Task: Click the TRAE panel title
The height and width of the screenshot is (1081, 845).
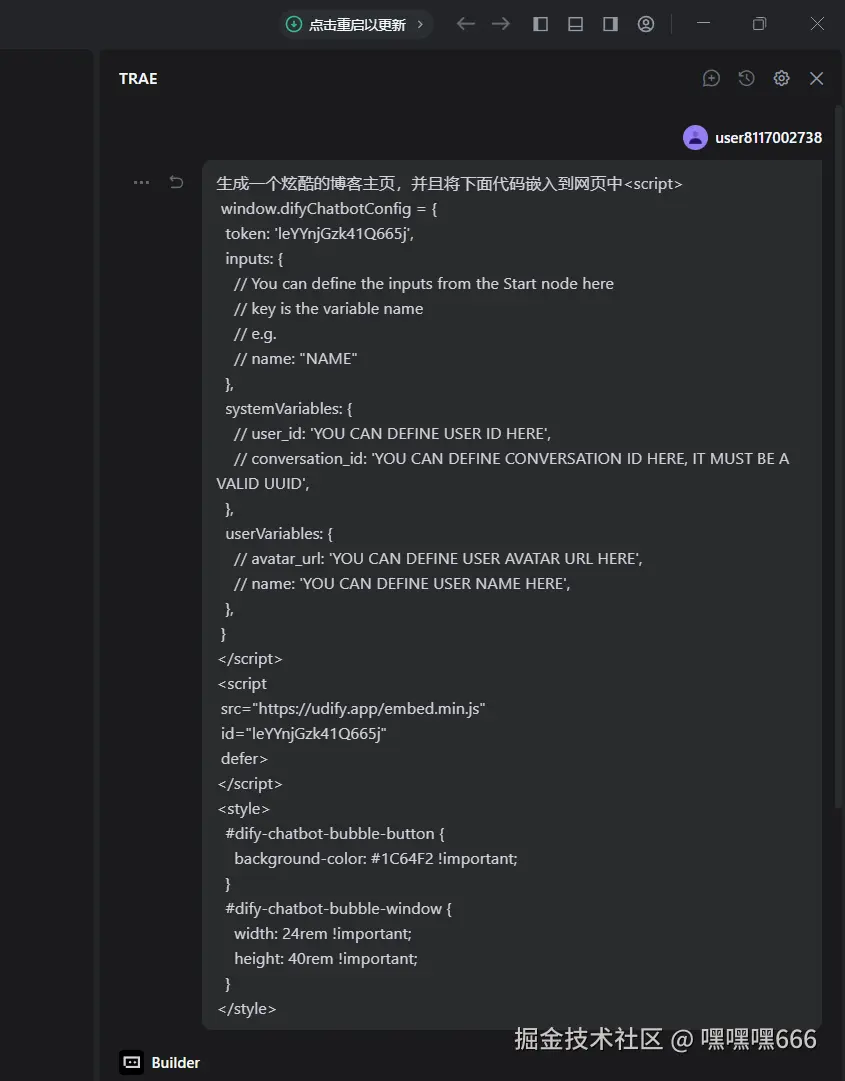Action: point(138,79)
